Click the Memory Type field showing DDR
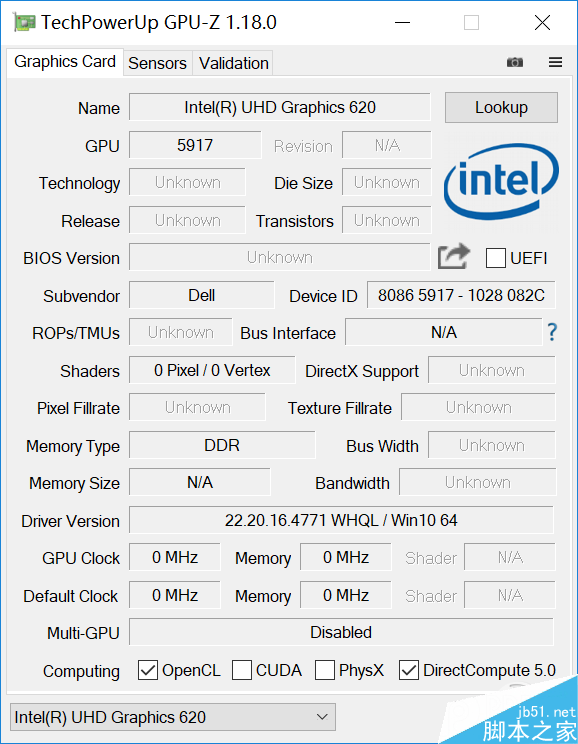This screenshot has width=578, height=744. [x=222, y=445]
